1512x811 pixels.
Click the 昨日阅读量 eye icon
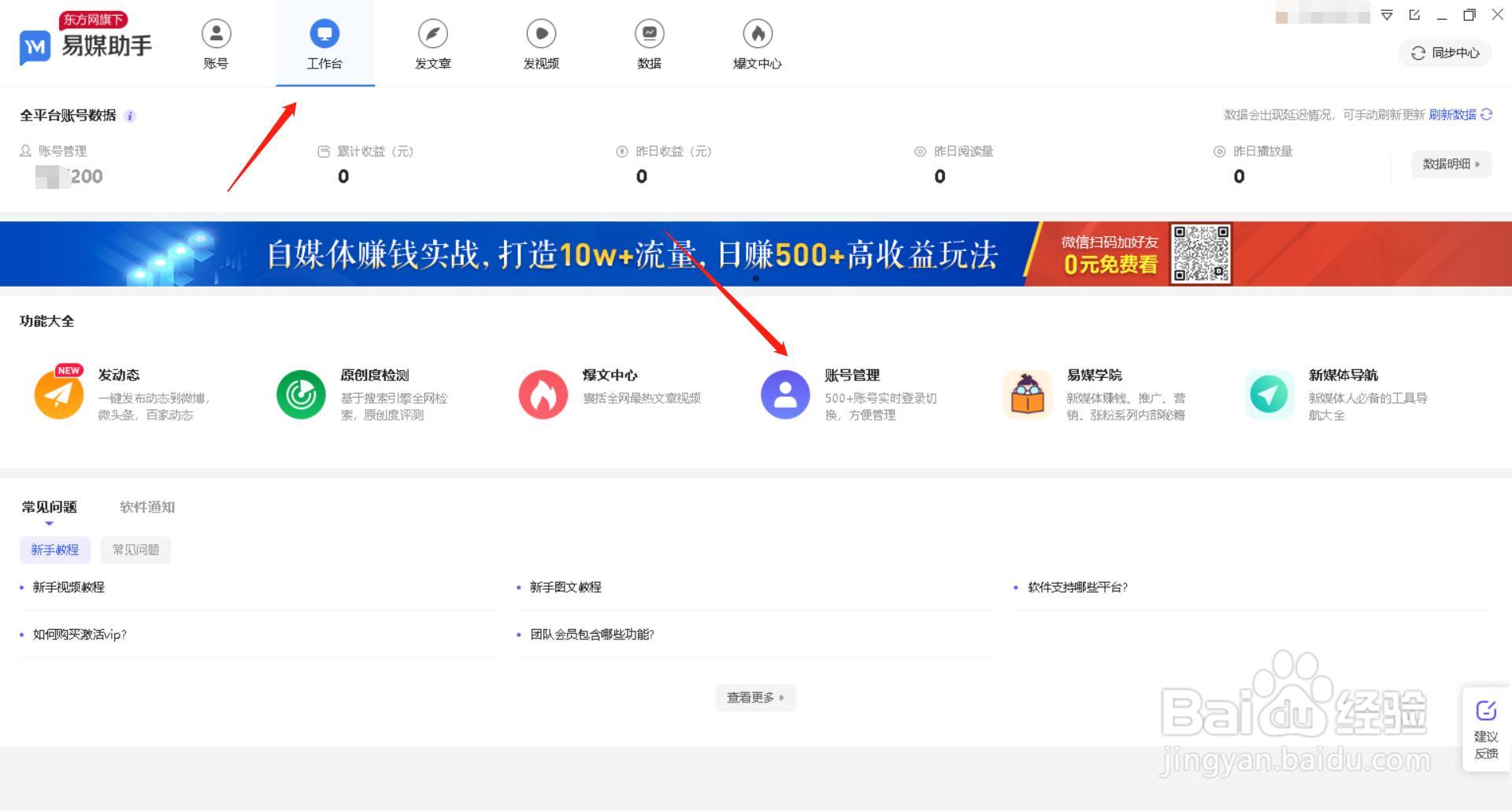tap(920, 151)
